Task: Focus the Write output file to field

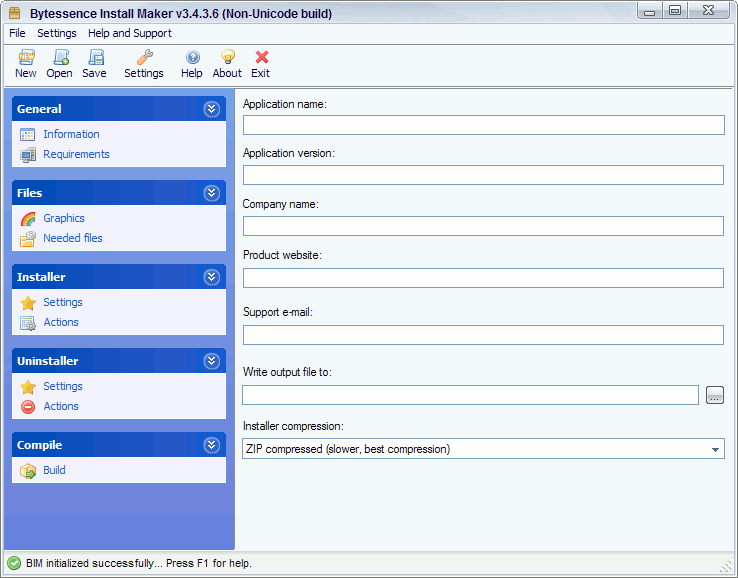Action: [470, 395]
